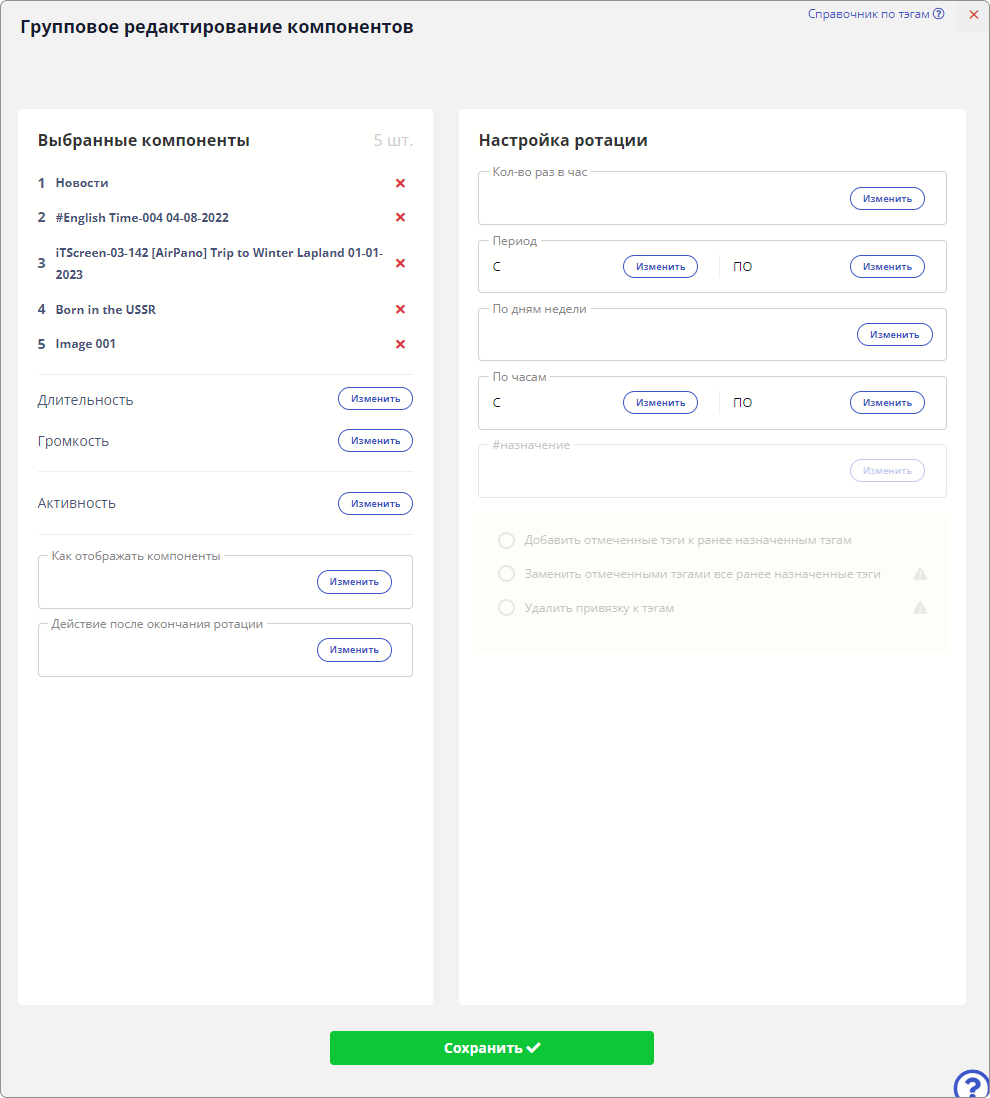Open Как отображать компоненты field editor

(354, 582)
